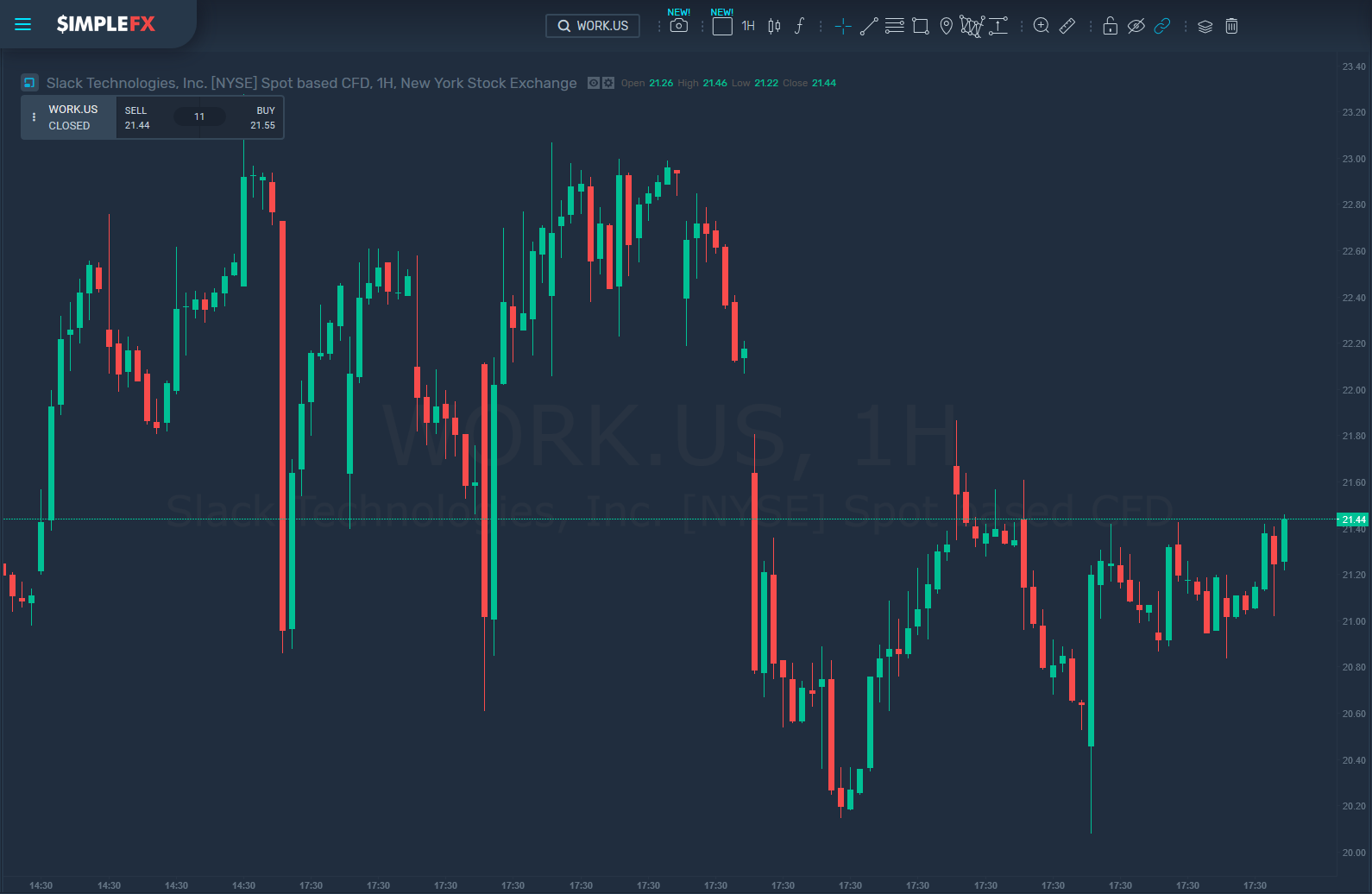1372x894 pixels.
Task: Click the 23.00 price axis label
Action: coord(1354,159)
